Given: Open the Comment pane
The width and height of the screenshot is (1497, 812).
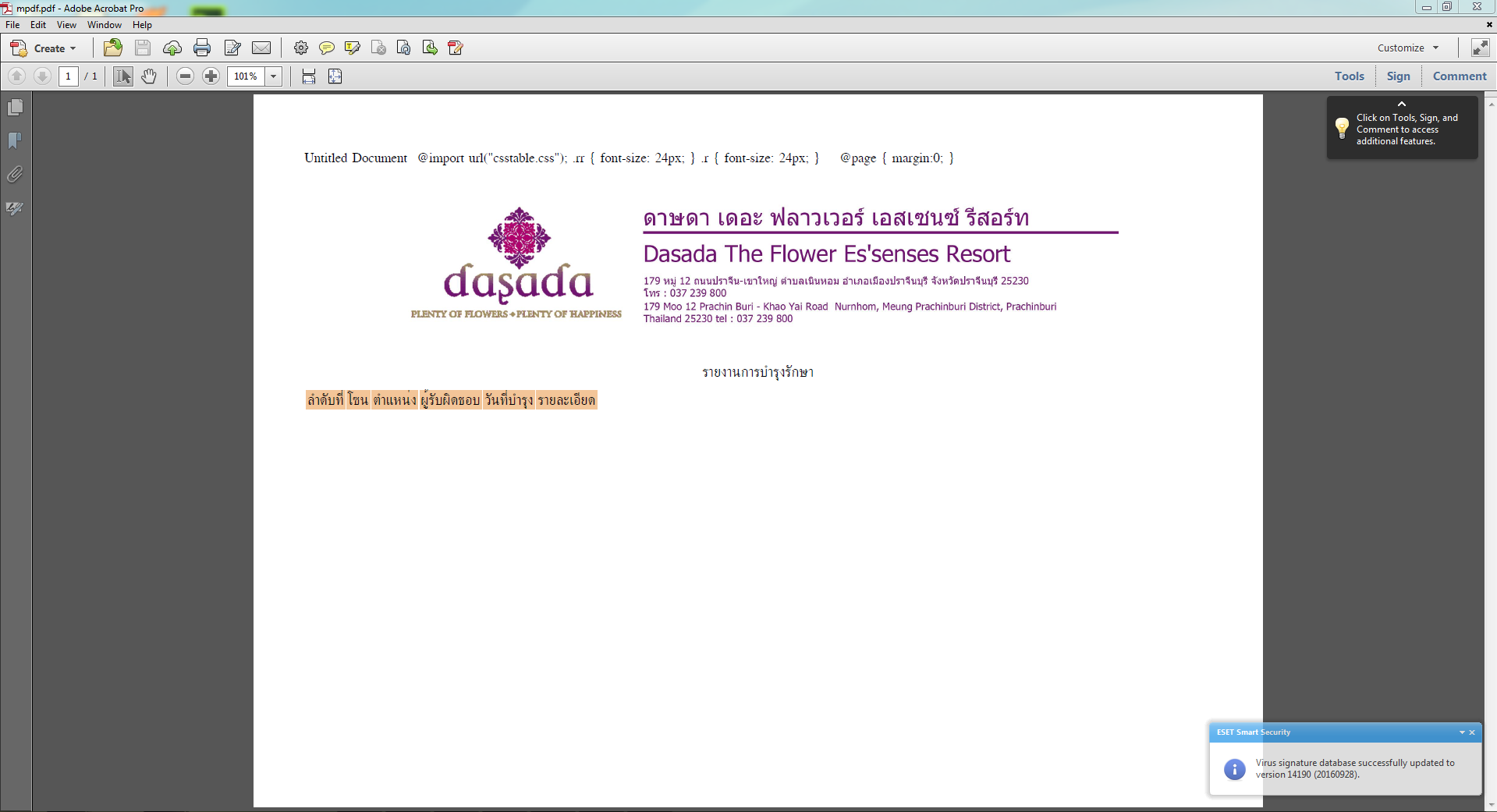Looking at the screenshot, I should [1460, 76].
